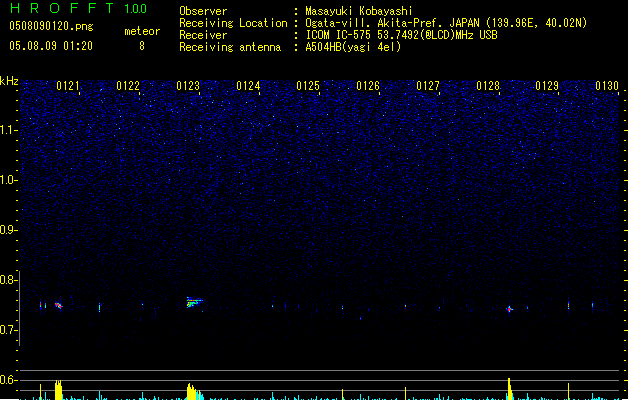The height and width of the screenshot is (400, 629).
Task: Click the 1.1 kHz axis tick label
Action: (x=9, y=130)
